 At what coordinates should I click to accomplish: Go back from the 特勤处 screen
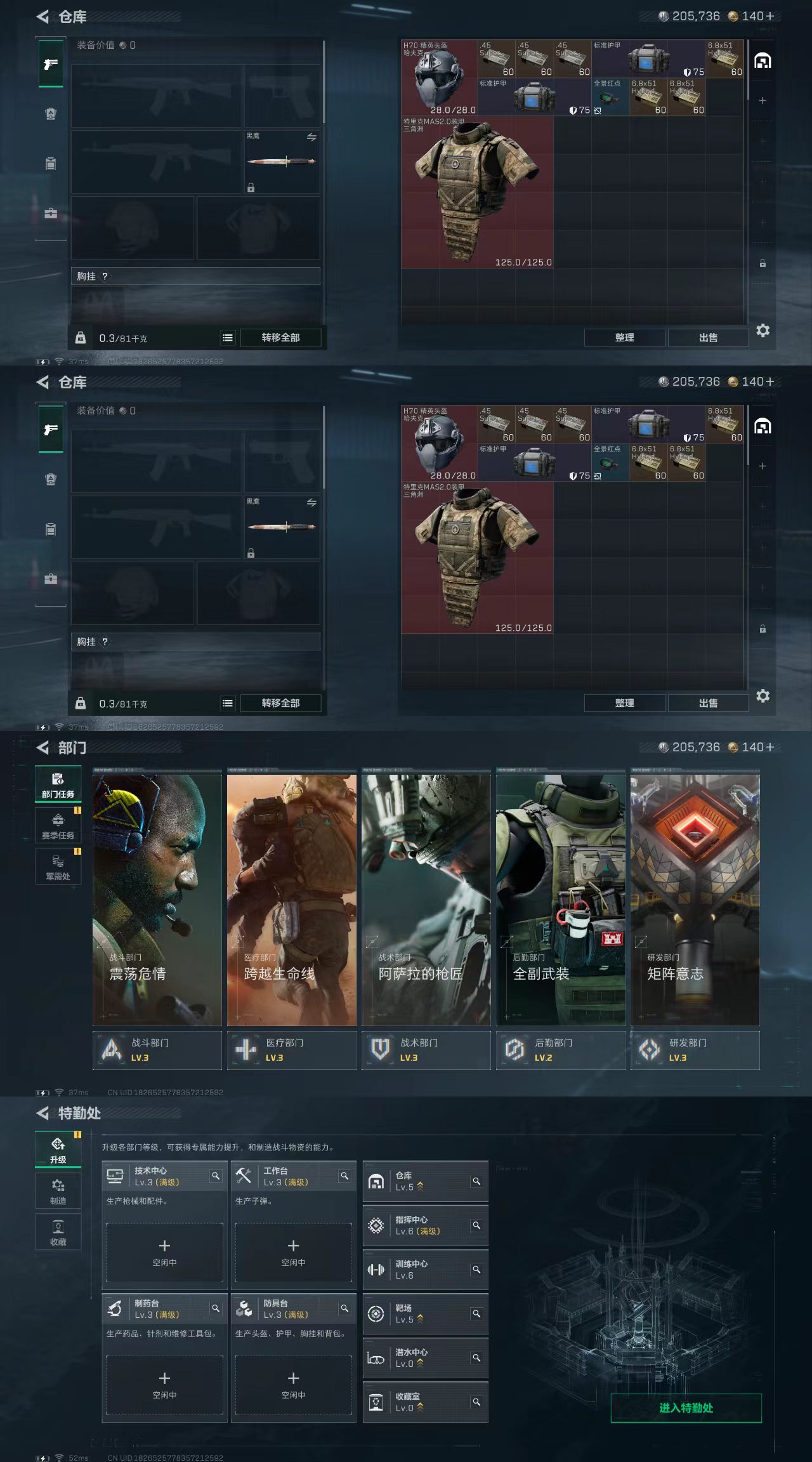click(43, 1113)
